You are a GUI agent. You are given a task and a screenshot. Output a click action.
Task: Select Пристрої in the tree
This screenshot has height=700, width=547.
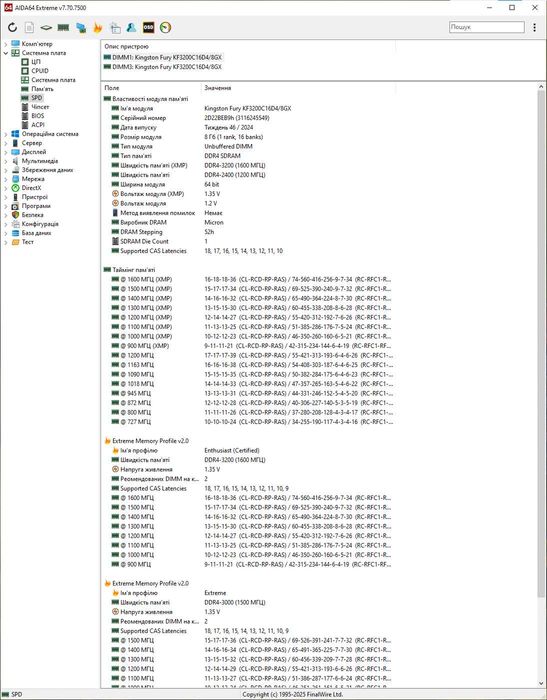(x=34, y=197)
